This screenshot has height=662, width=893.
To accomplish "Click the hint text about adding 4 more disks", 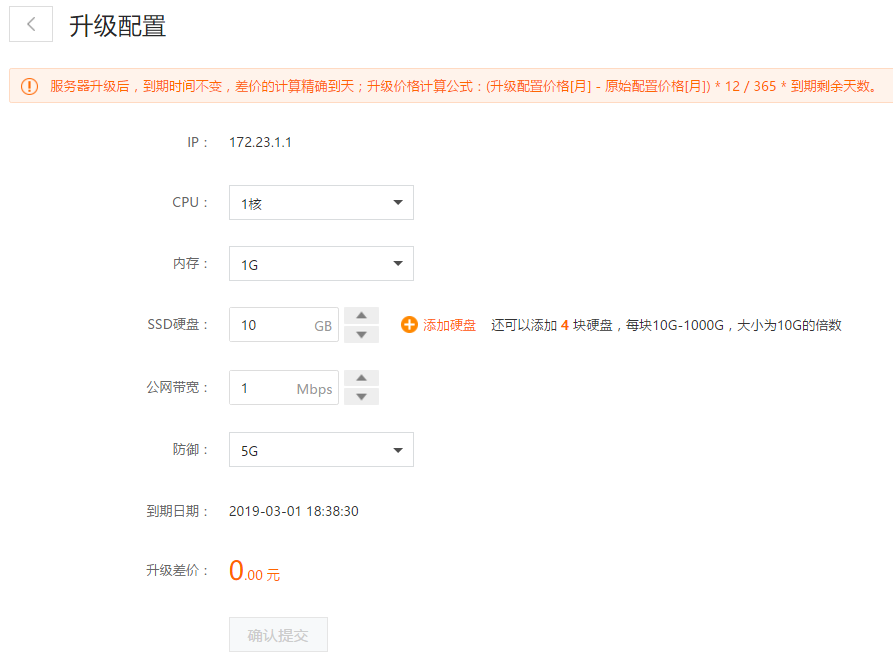I will coord(666,325).
